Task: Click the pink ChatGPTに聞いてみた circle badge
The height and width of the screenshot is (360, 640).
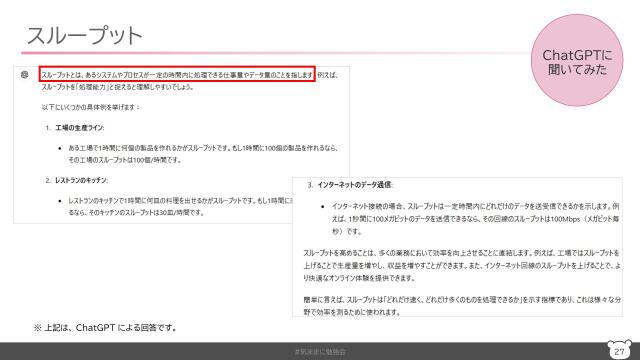Action: click(x=577, y=60)
